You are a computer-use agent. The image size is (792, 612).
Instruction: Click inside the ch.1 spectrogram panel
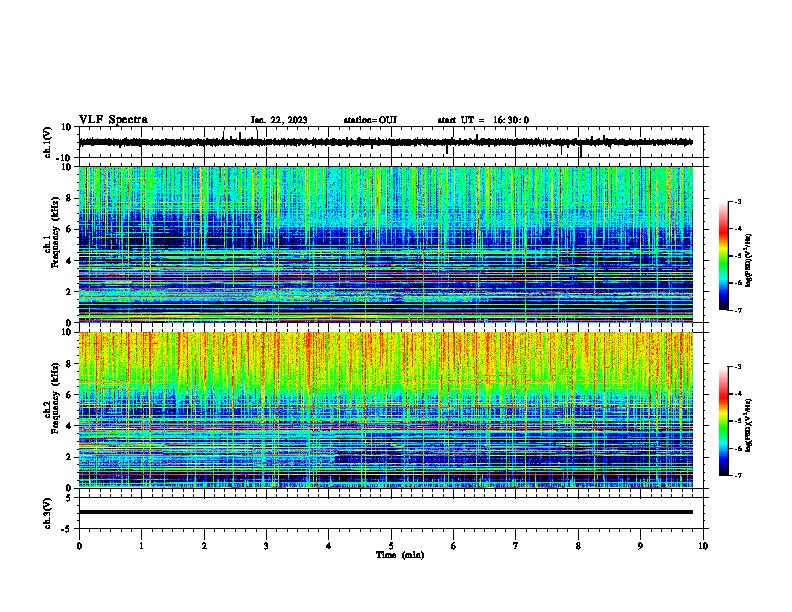(385, 244)
